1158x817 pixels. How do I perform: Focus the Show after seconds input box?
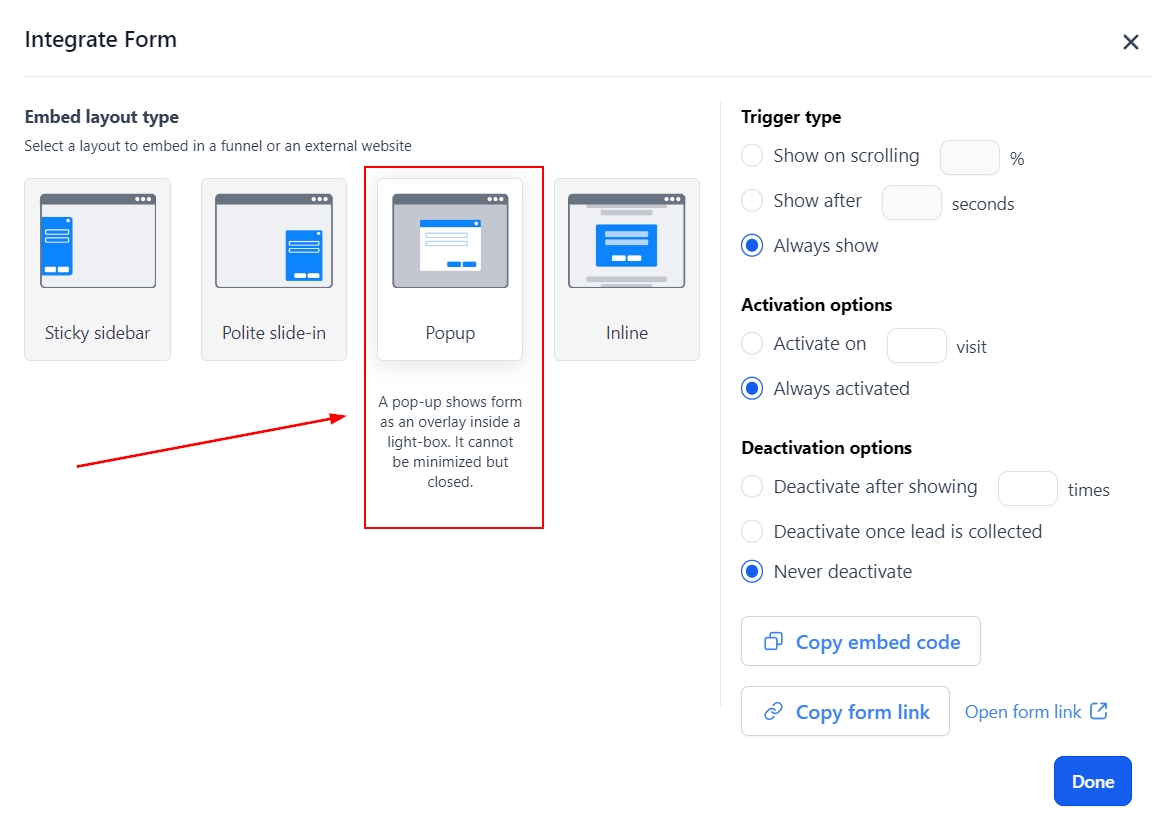pyautogui.click(x=911, y=203)
